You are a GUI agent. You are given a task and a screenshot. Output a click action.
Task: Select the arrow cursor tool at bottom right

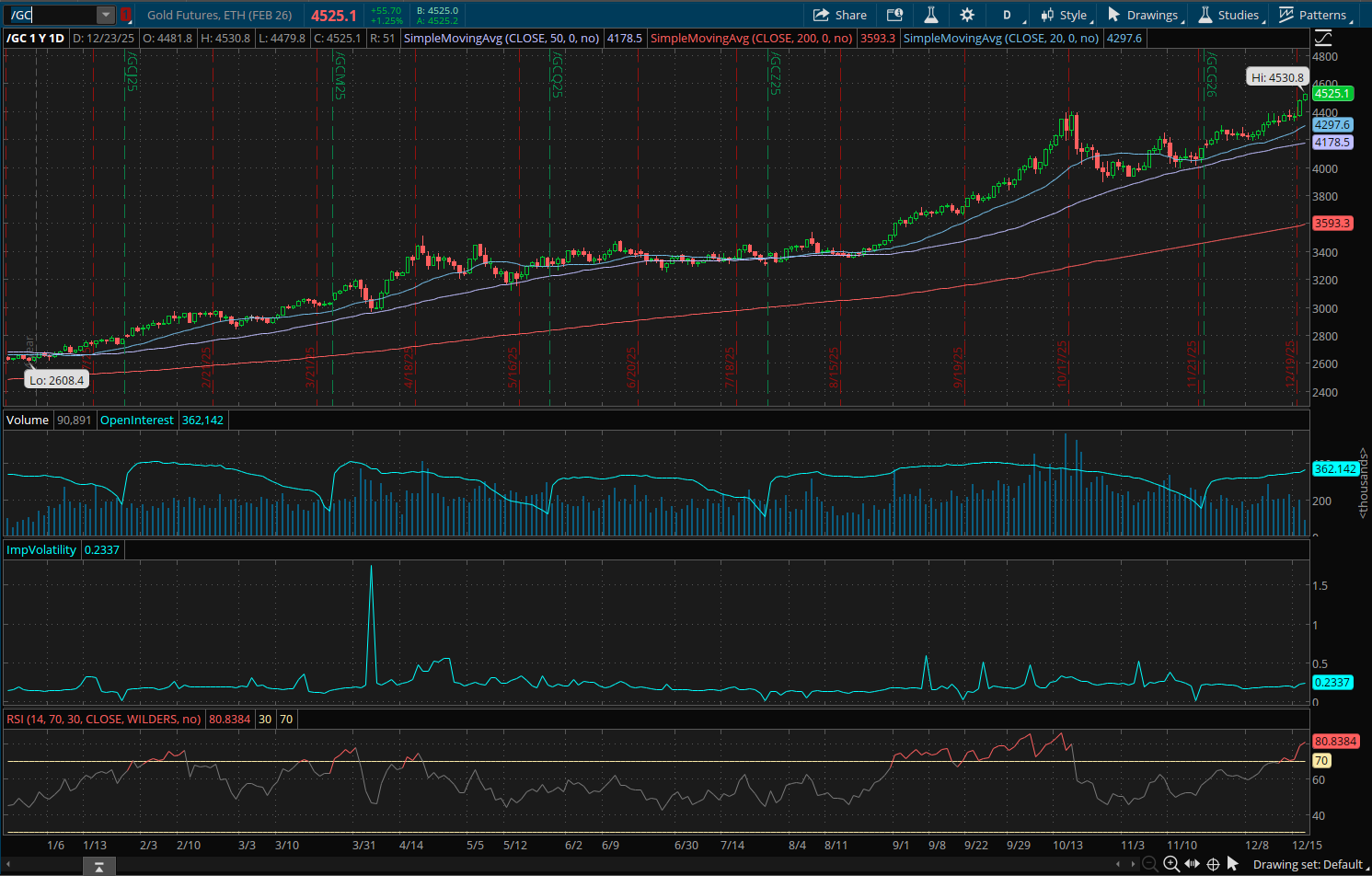[x=1234, y=864]
